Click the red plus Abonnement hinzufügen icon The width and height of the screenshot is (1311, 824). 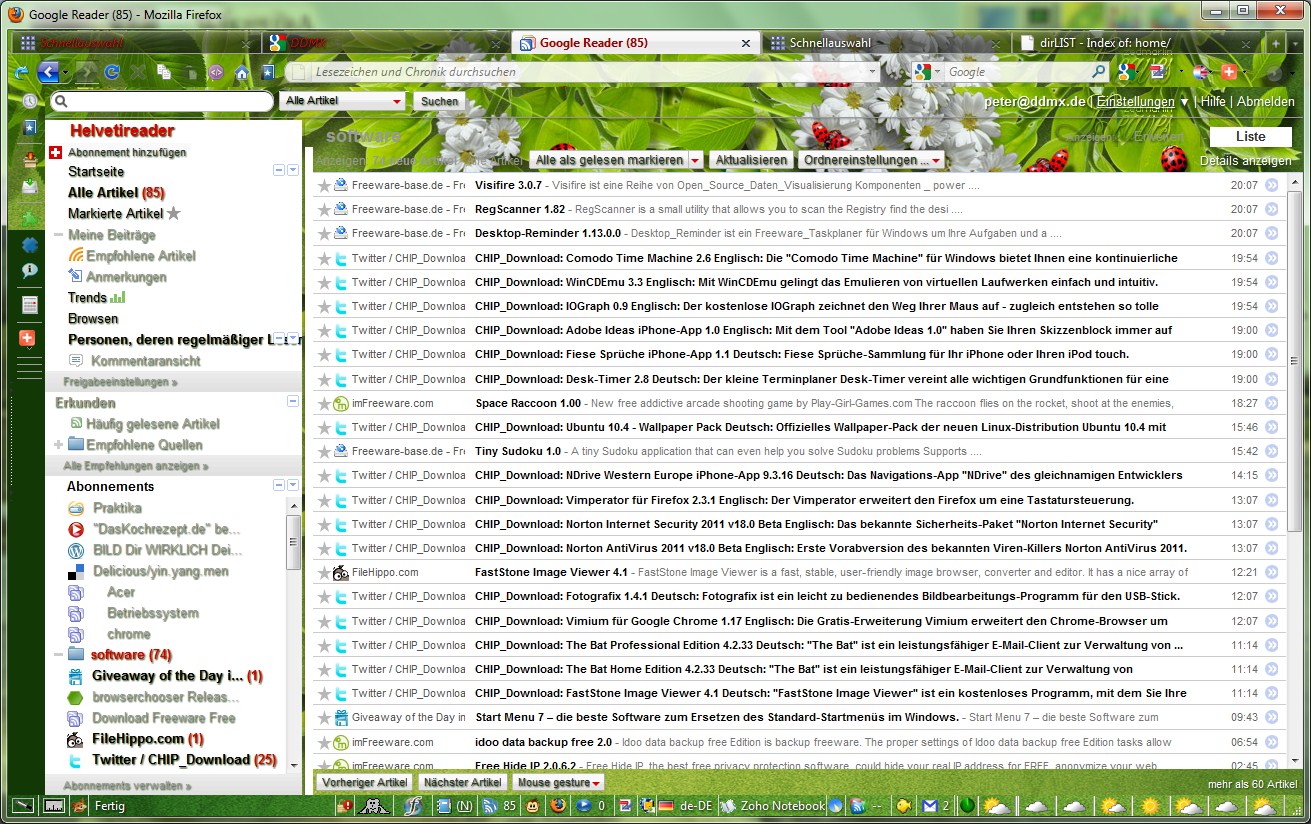[x=56, y=152]
